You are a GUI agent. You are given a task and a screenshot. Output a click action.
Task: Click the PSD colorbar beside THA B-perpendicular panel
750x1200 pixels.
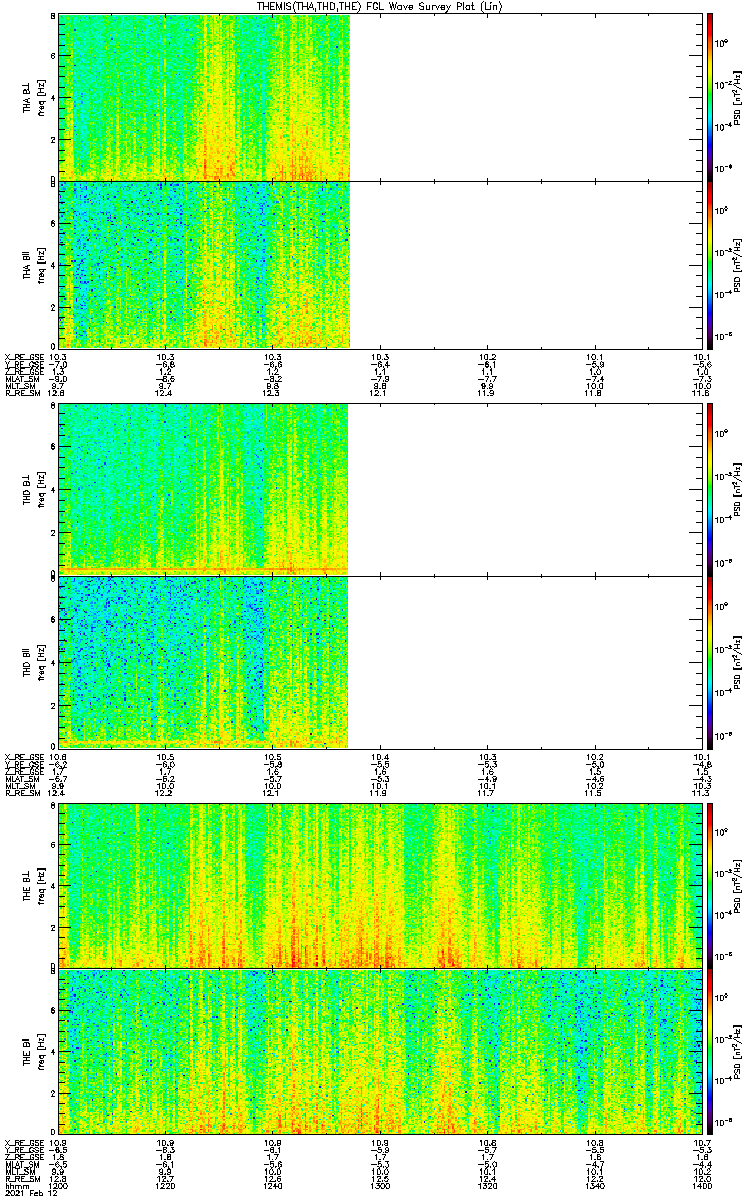pyautogui.click(x=709, y=97)
